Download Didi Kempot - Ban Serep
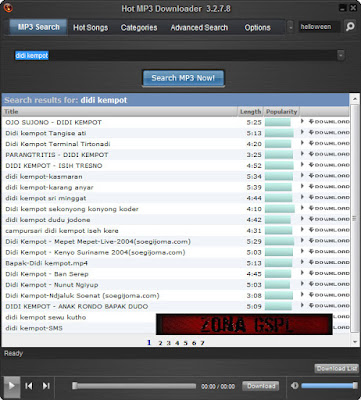The width and height of the screenshot is (361, 400). pyautogui.click(x=329, y=273)
